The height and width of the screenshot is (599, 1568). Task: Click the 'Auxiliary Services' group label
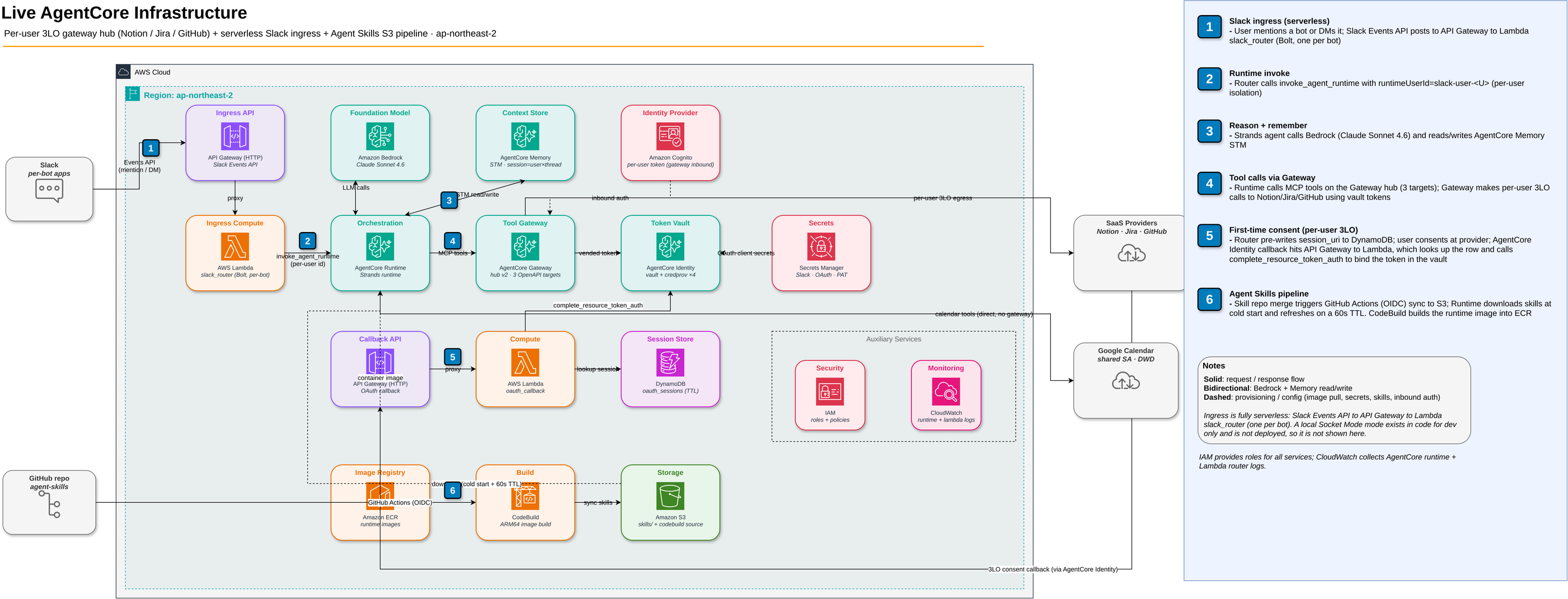pos(893,339)
